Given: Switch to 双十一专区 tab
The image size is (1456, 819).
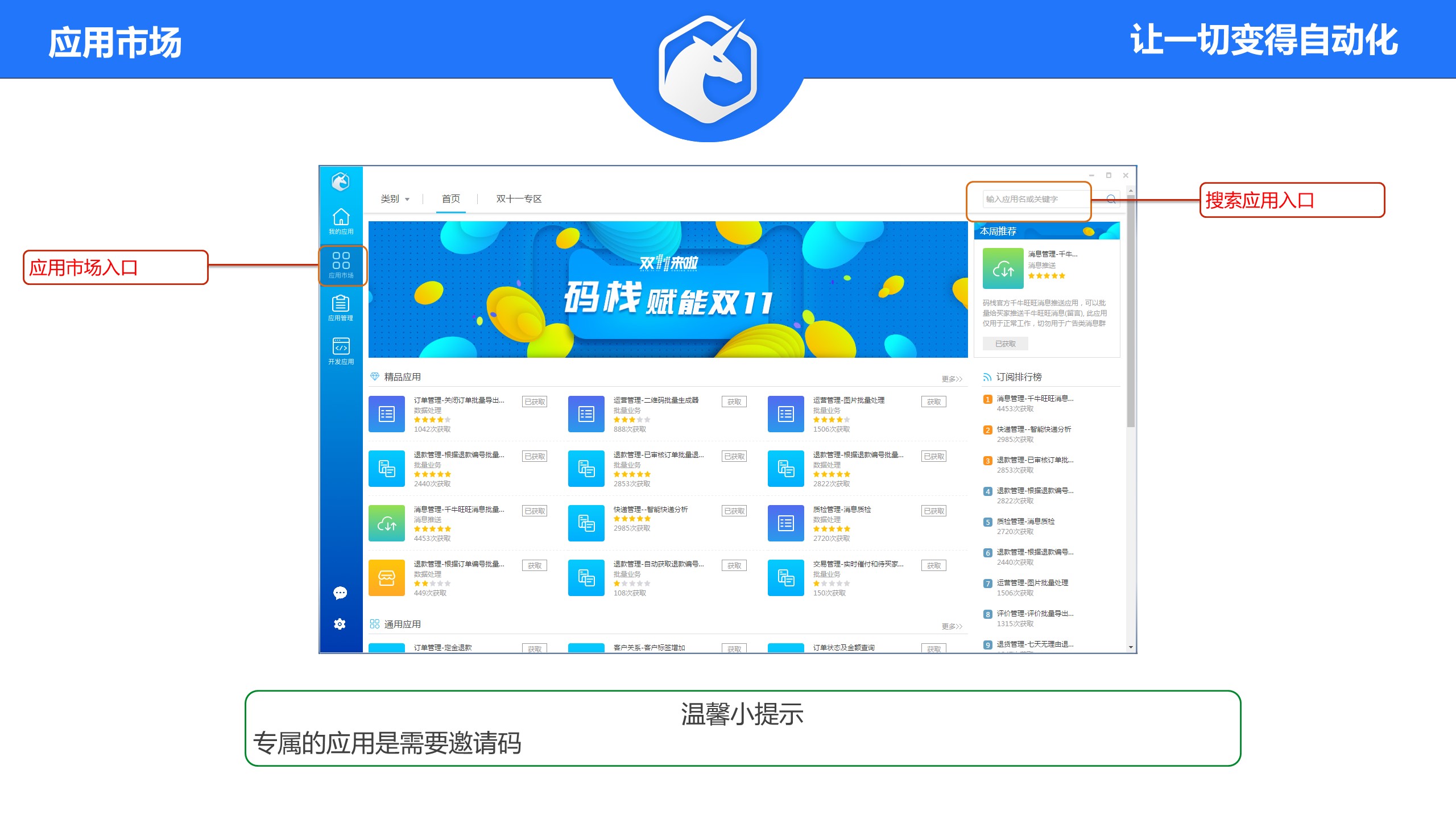Looking at the screenshot, I should click(519, 199).
